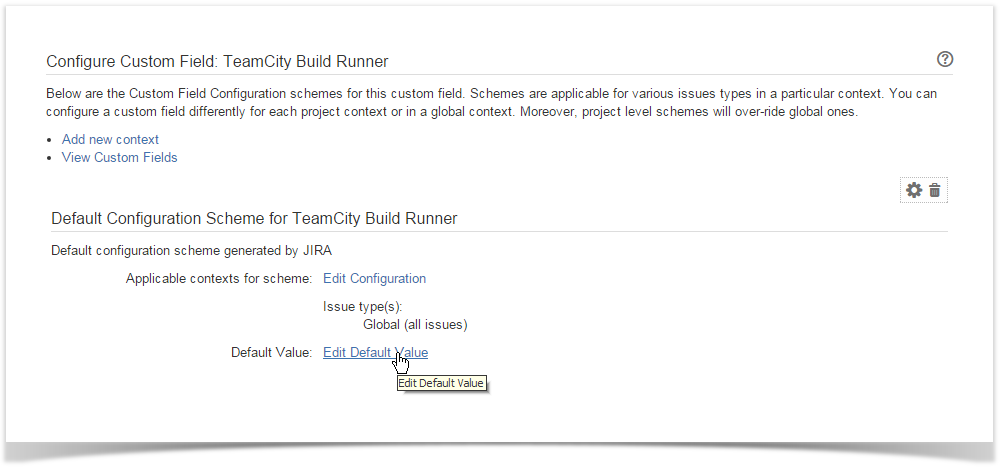This screenshot has height=471, width=1007.
Task: Click the scheme generated by JIRA description
Action: [x=198, y=250]
